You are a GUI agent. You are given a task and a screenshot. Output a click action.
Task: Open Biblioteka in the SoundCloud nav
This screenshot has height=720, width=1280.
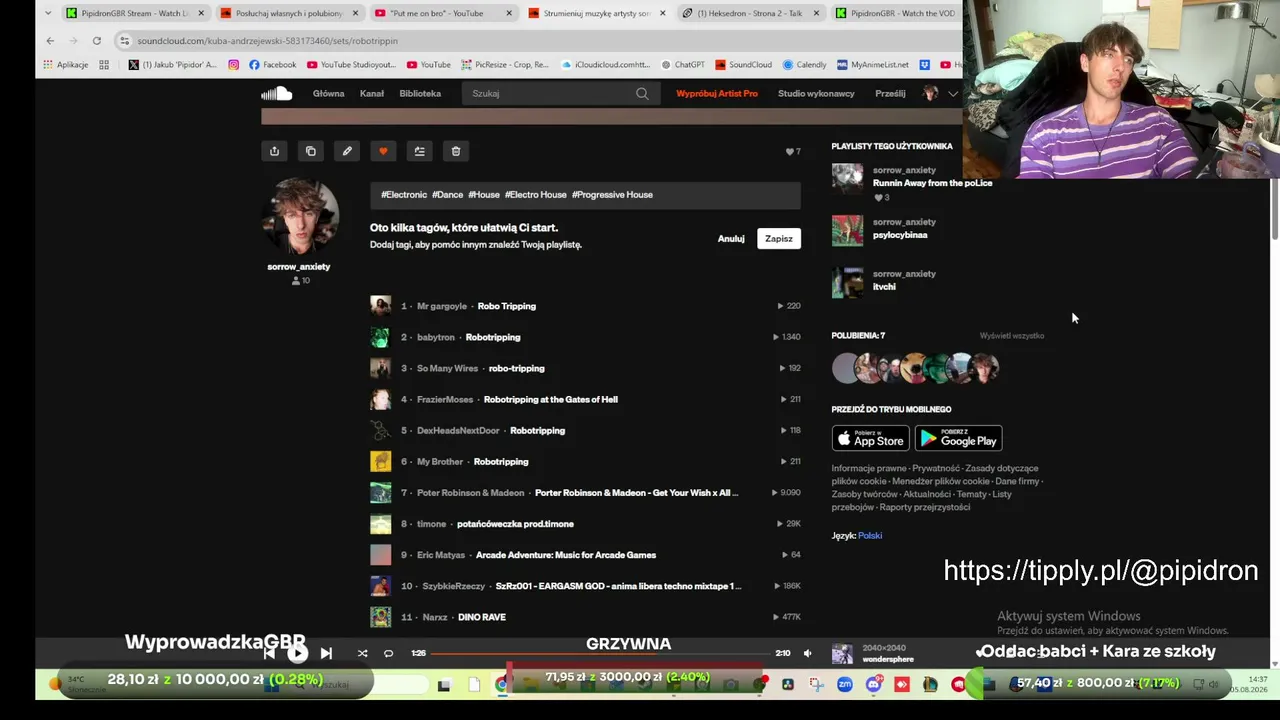tap(420, 93)
